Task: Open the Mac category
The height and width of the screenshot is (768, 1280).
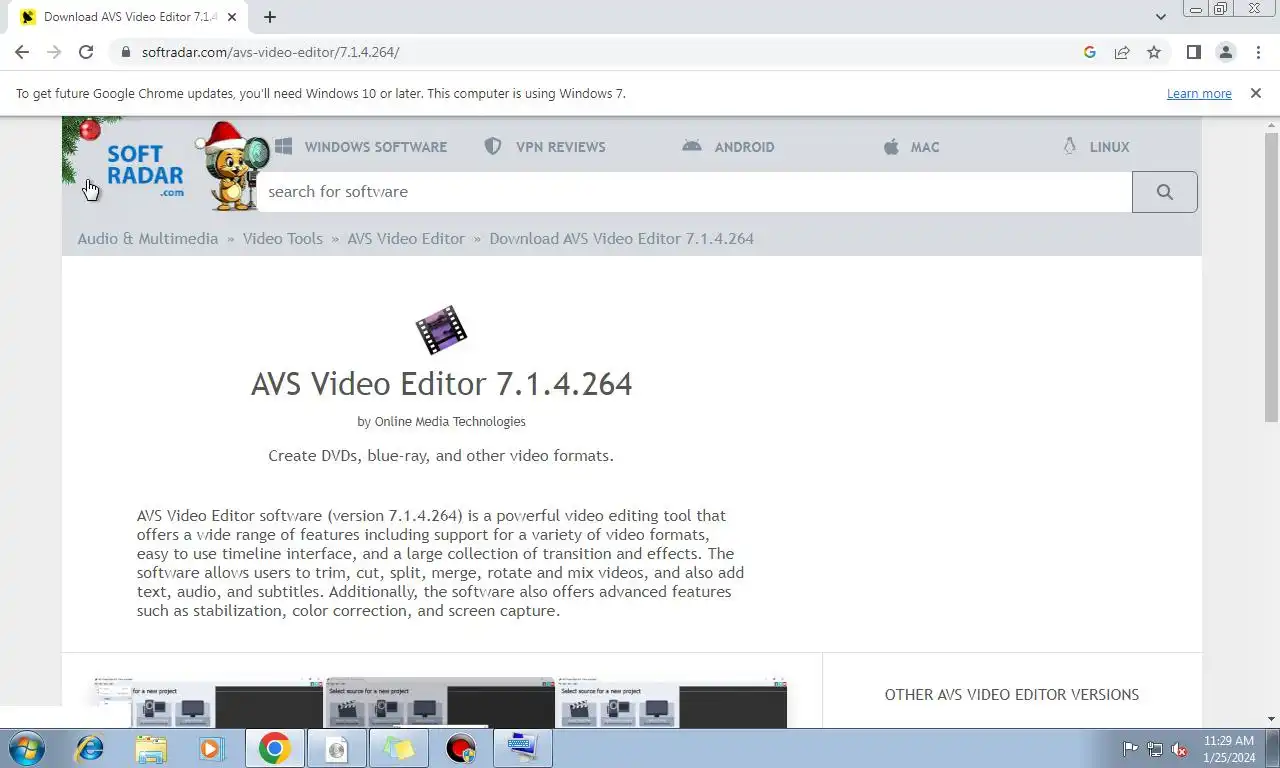Action: [x=911, y=147]
